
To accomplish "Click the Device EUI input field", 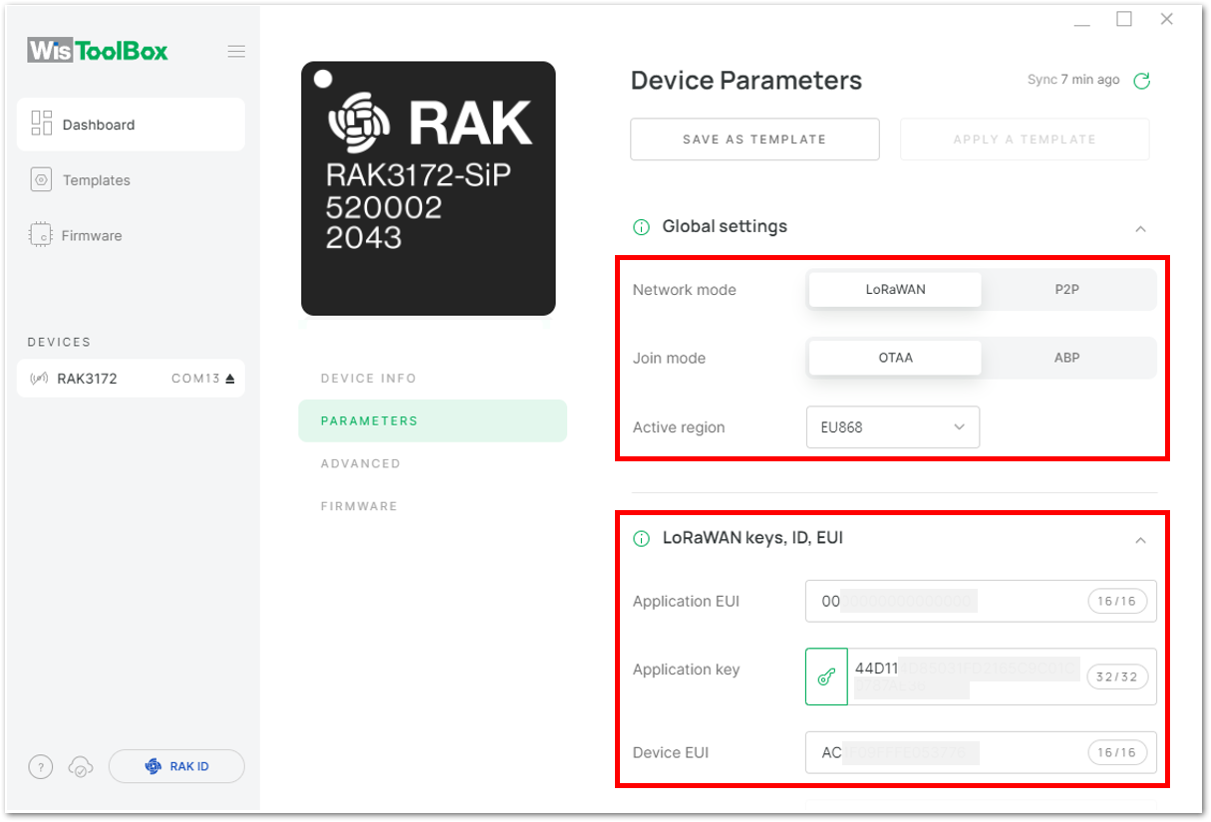I will click(x=981, y=753).
